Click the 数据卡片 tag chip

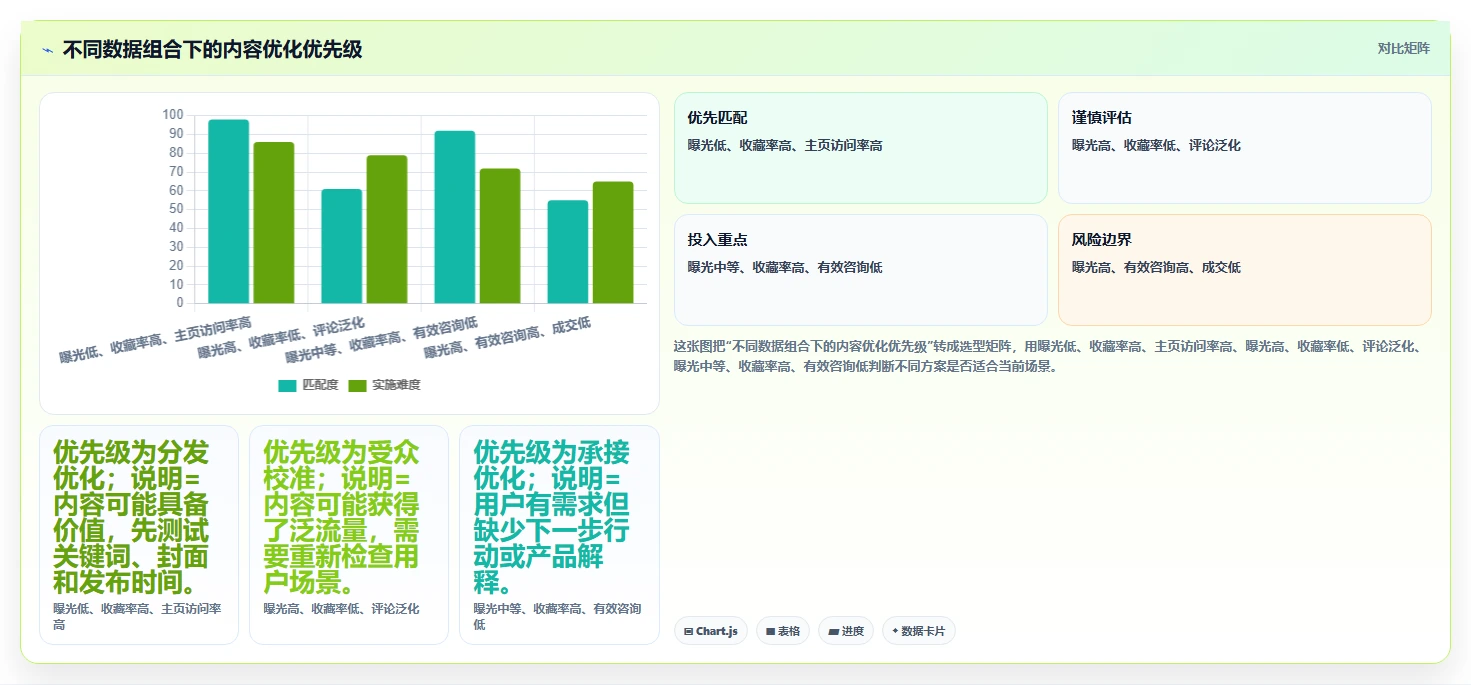[x=919, y=631]
